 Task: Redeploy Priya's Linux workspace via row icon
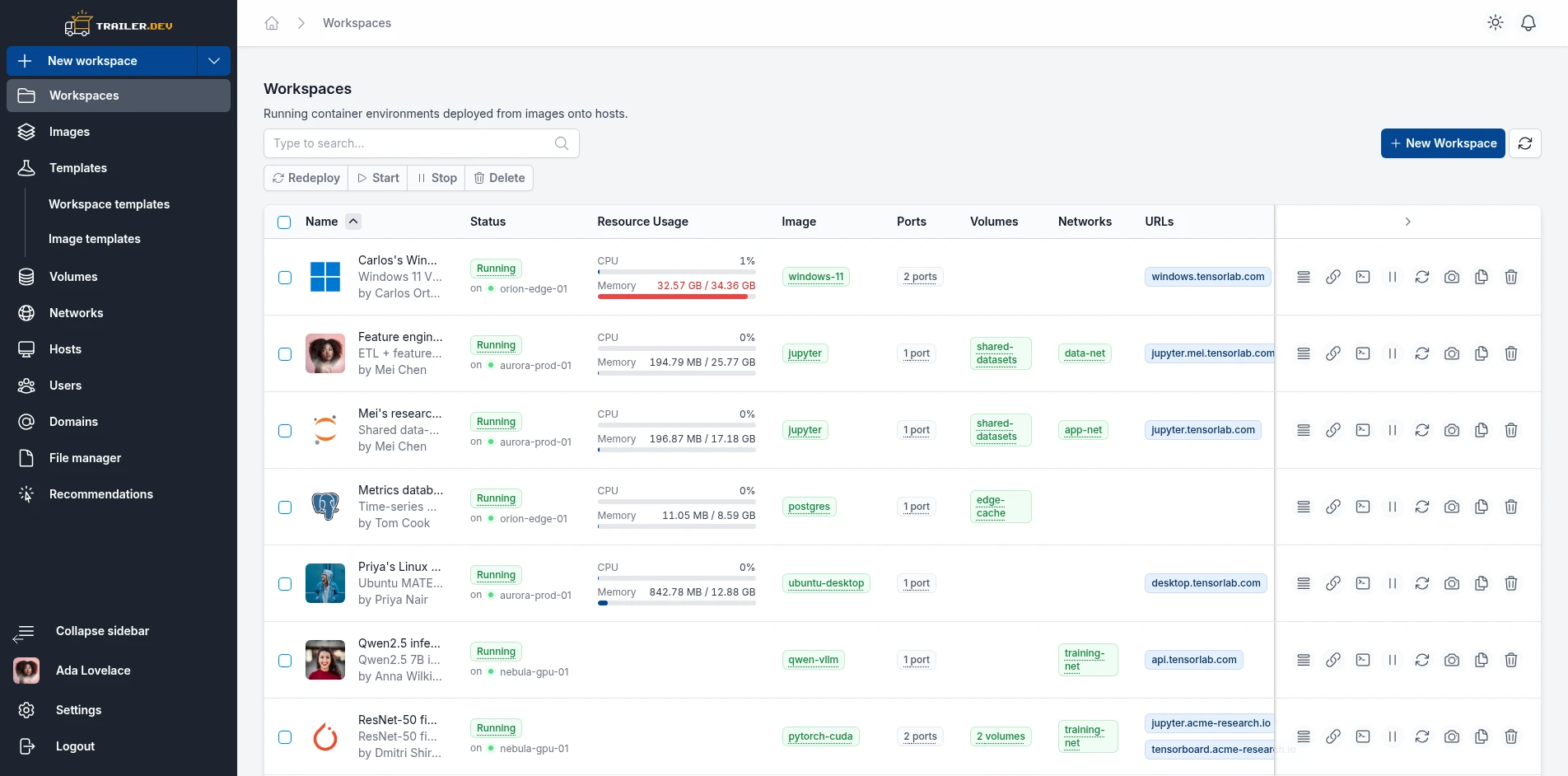tap(1422, 583)
